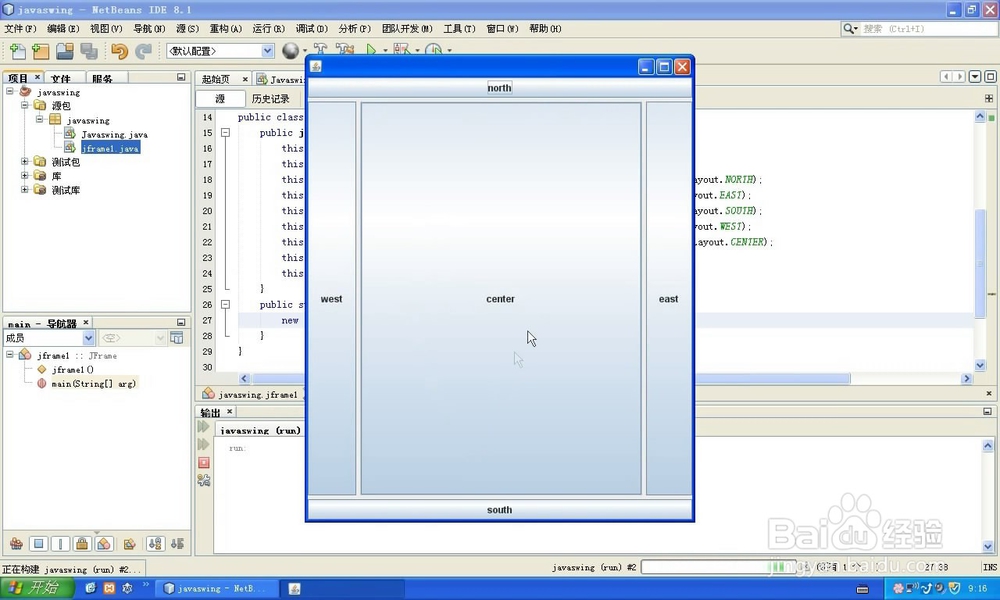
Task: Toggle Show Inherited Members in navigator
Action: (x=16, y=544)
